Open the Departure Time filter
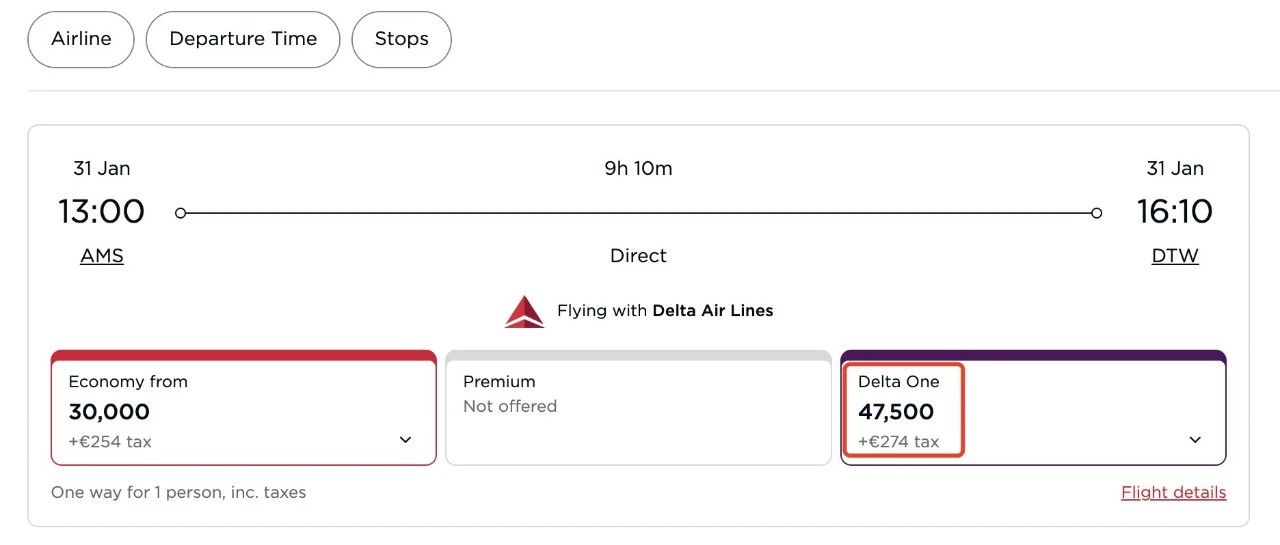Viewport: 1280px width, 545px height. click(243, 39)
